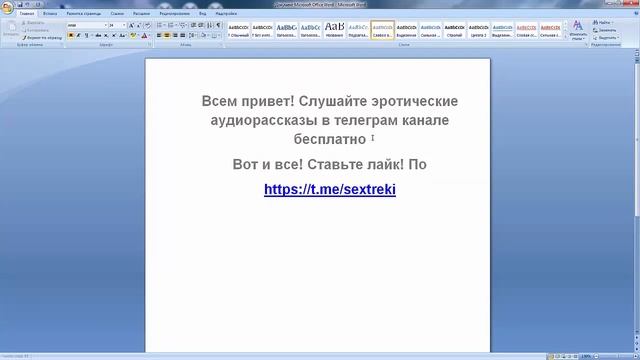Open the https://t.me/sextreki link
Viewport: 640px width, 360px height.
330,189
